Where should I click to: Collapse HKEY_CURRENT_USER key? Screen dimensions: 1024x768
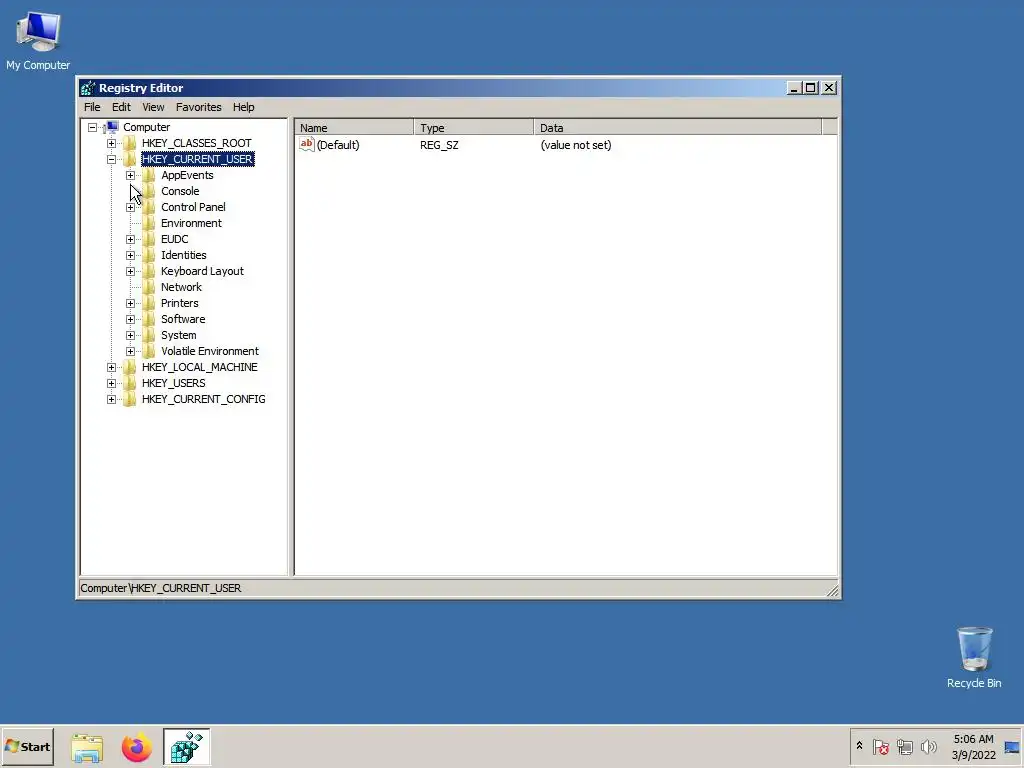(112, 159)
